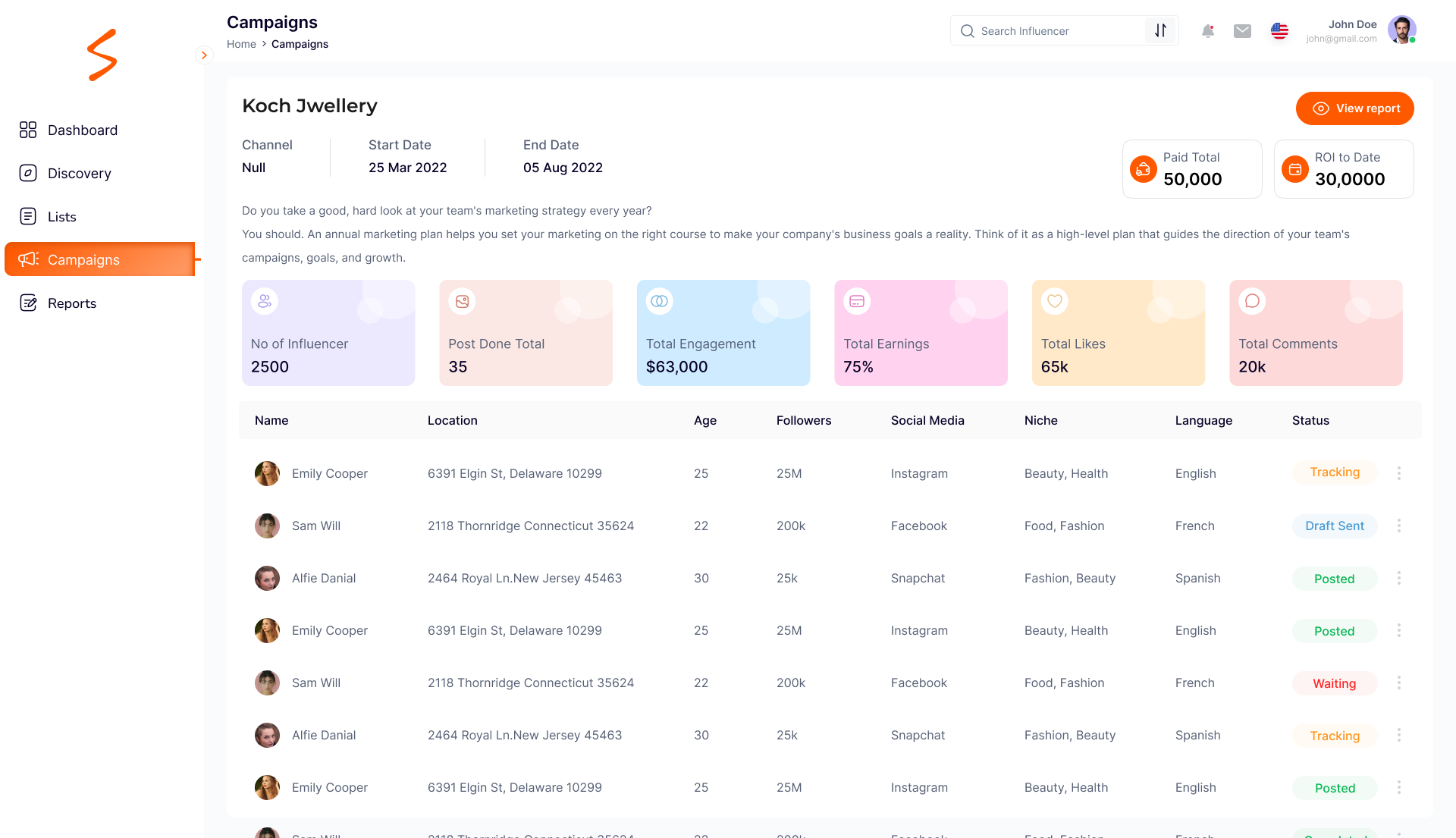Click the Total Engagement rings icon
The image size is (1456, 838).
[x=659, y=301]
